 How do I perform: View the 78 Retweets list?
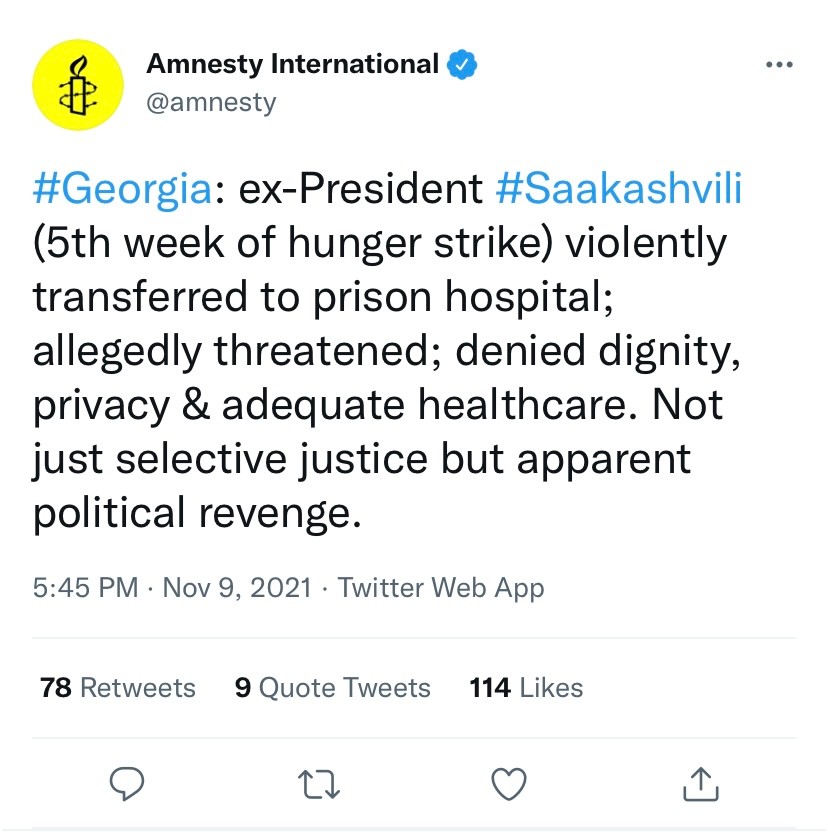tap(118, 688)
